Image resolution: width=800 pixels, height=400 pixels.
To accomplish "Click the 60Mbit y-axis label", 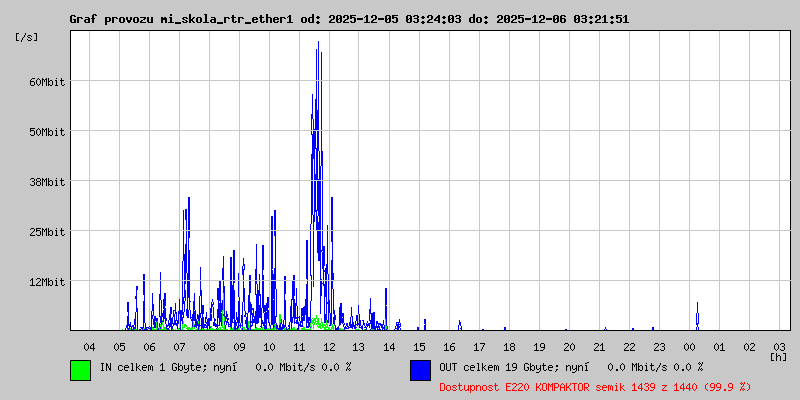I will [x=47, y=81].
